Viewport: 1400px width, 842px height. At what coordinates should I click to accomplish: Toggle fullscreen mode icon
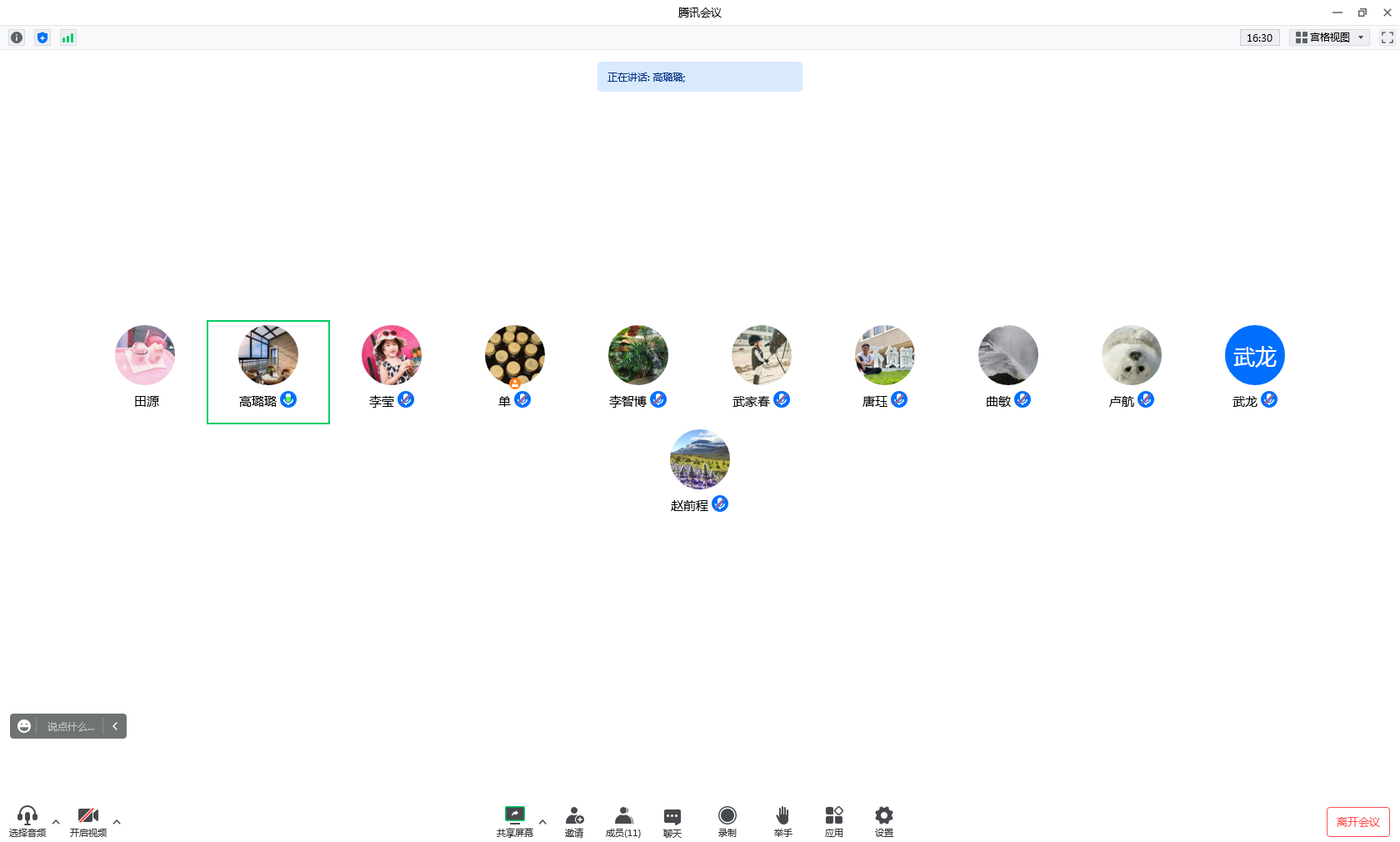[x=1387, y=38]
